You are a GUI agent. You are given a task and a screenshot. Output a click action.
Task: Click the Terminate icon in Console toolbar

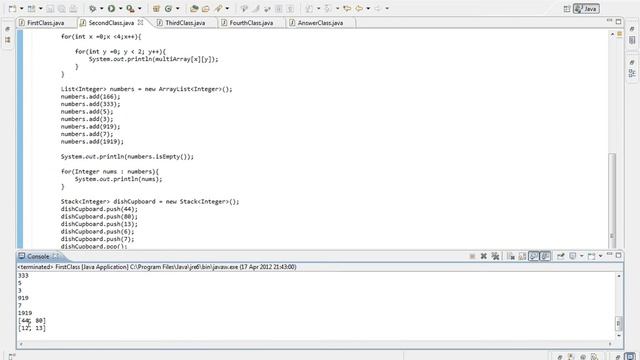click(x=472, y=256)
